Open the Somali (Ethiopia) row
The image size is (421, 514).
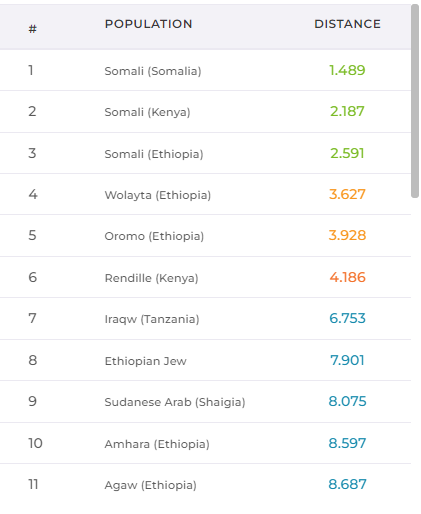click(205, 153)
